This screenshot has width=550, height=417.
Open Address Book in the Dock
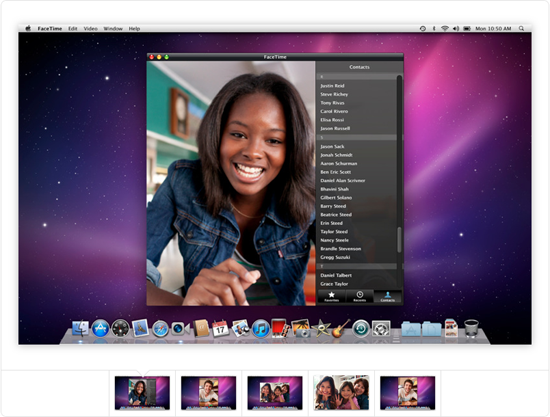tap(201, 328)
